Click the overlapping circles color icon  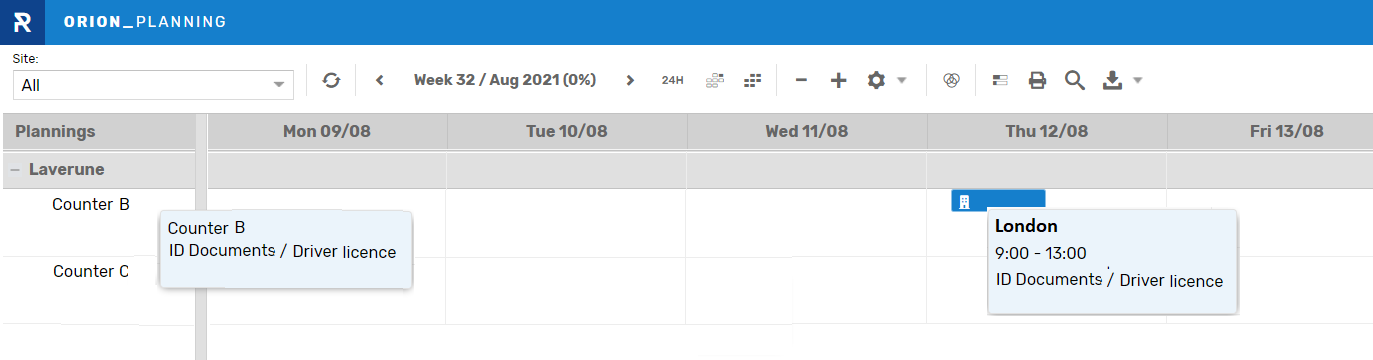(952, 81)
